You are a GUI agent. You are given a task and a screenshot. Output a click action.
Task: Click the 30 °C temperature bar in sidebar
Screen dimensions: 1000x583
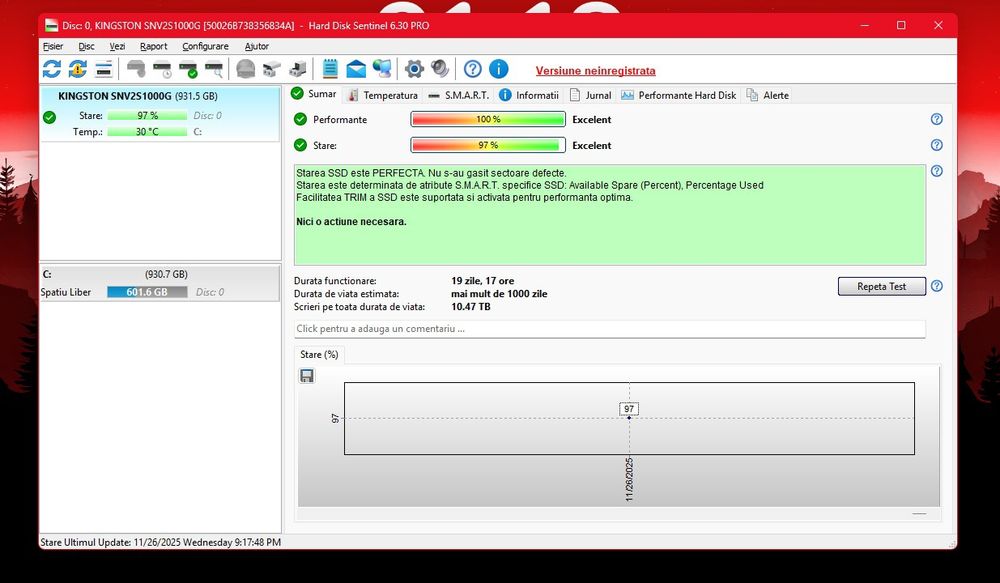pos(147,132)
